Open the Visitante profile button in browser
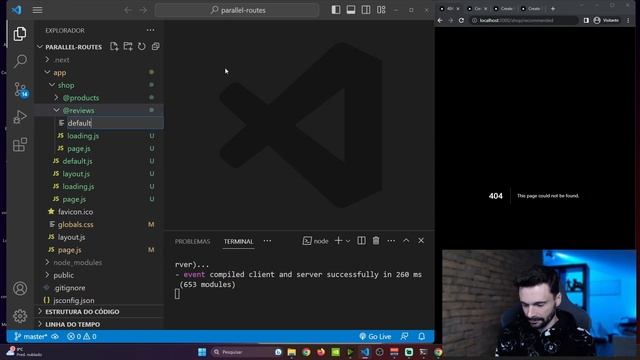640x360 pixels. click(607, 20)
